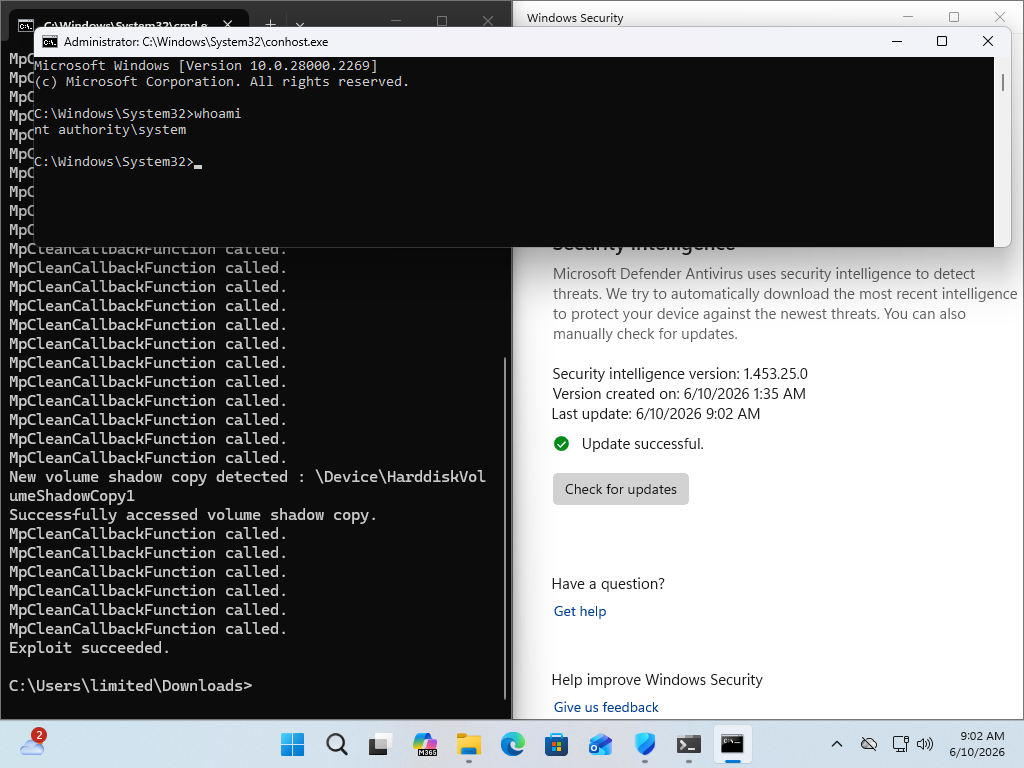Click 'Successfully accessed volume shadow copy.' line
The width and height of the screenshot is (1024, 768).
193,515
